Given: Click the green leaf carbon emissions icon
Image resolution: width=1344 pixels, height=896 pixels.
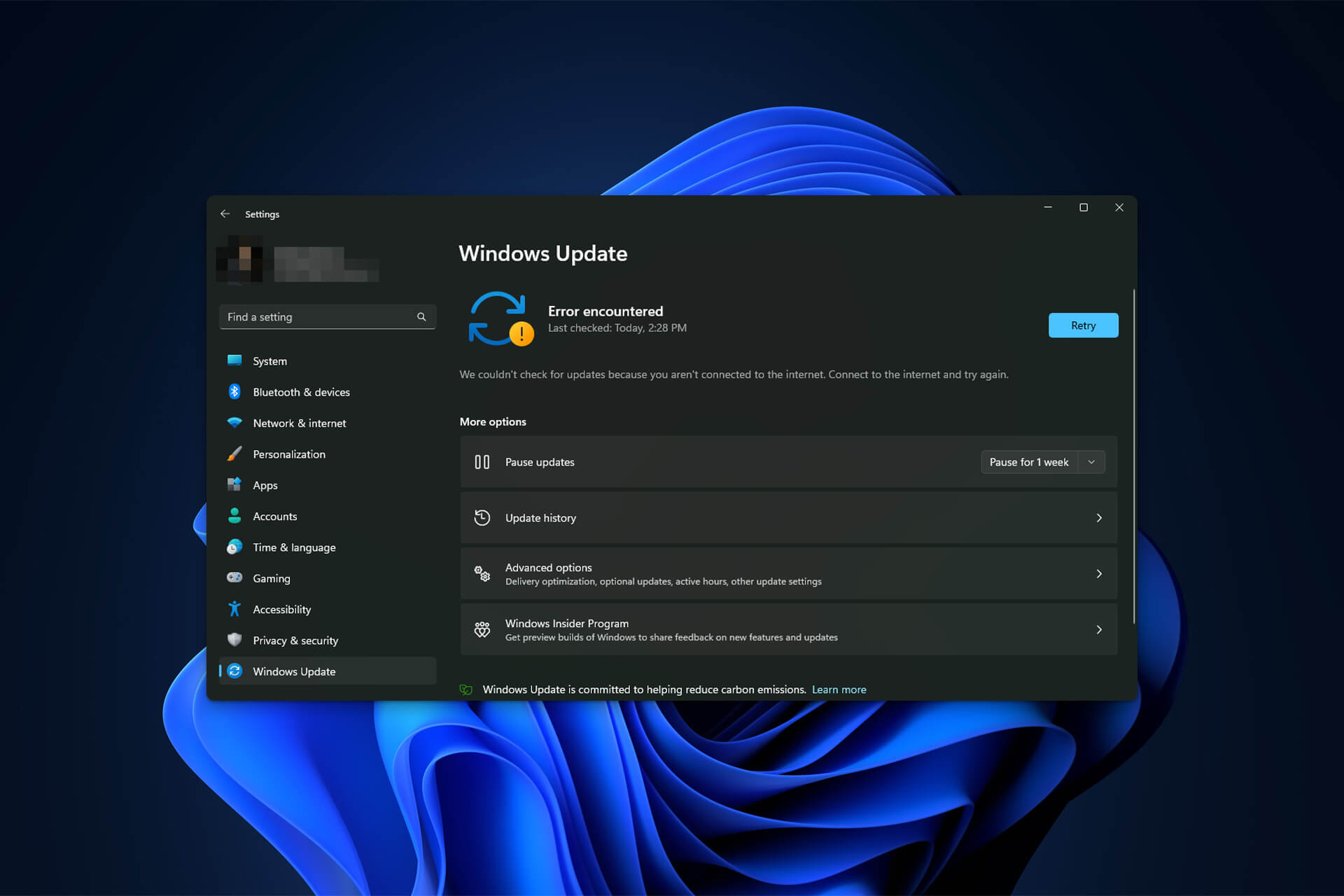Looking at the screenshot, I should 466,689.
